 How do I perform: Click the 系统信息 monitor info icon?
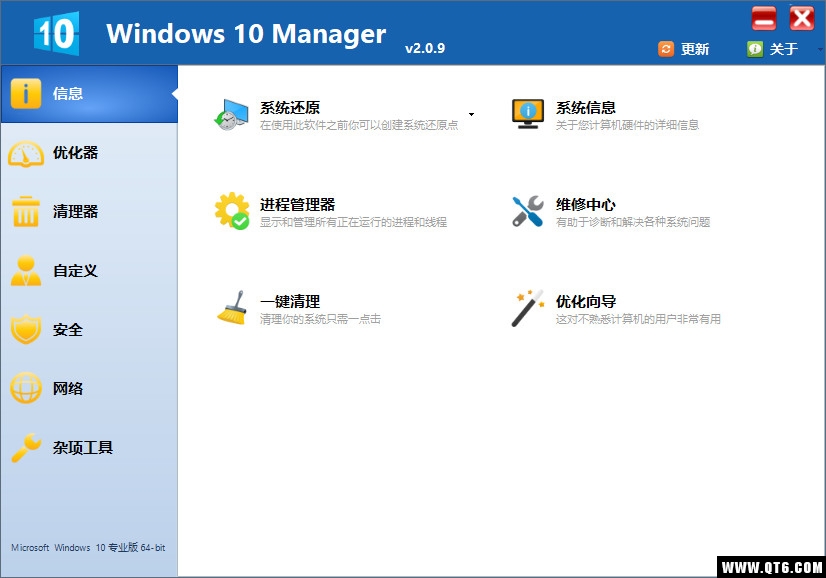tap(527, 114)
